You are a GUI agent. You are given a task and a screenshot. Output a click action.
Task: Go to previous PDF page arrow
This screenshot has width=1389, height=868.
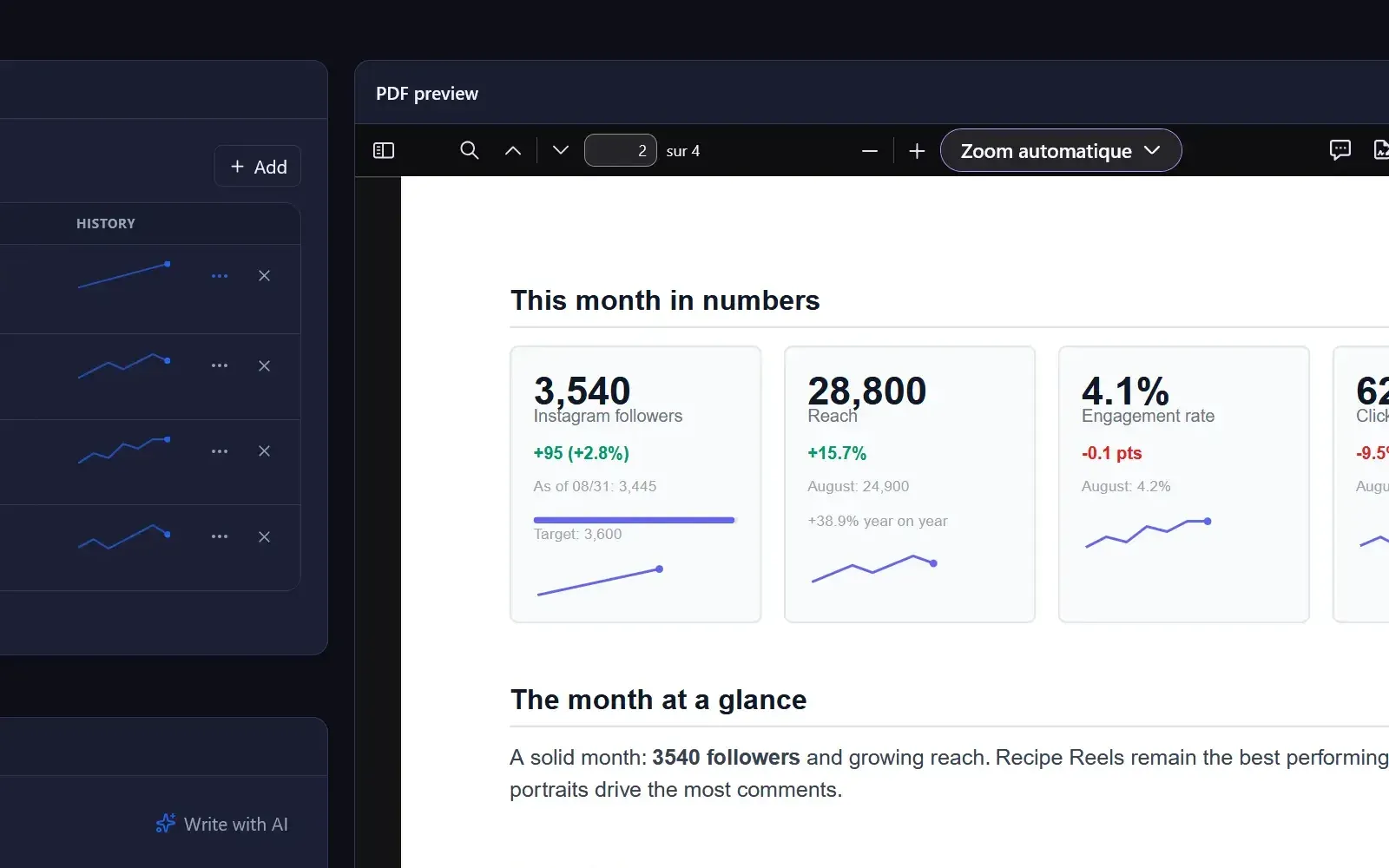(513, 150)
